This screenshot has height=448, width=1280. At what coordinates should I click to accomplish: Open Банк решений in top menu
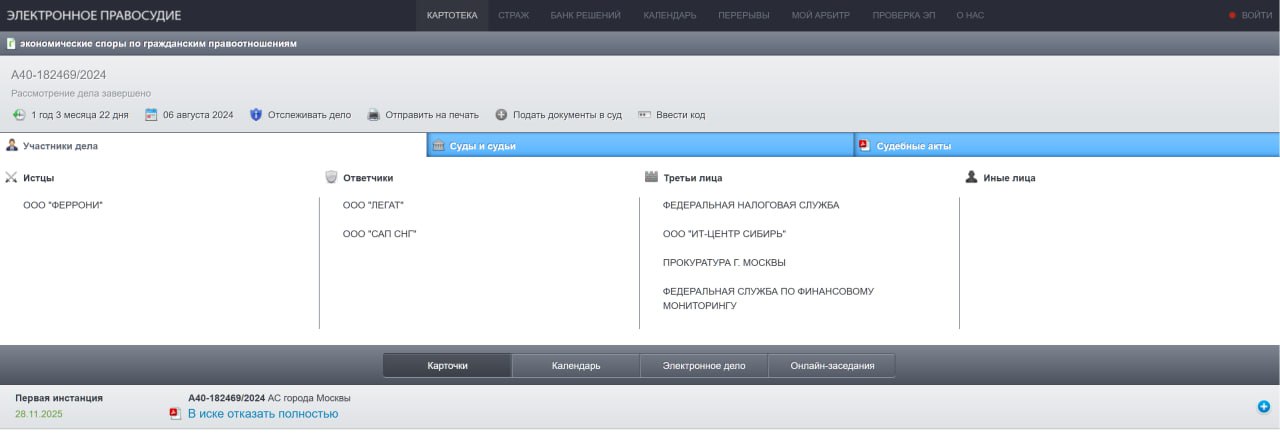(x=586, y=15)
